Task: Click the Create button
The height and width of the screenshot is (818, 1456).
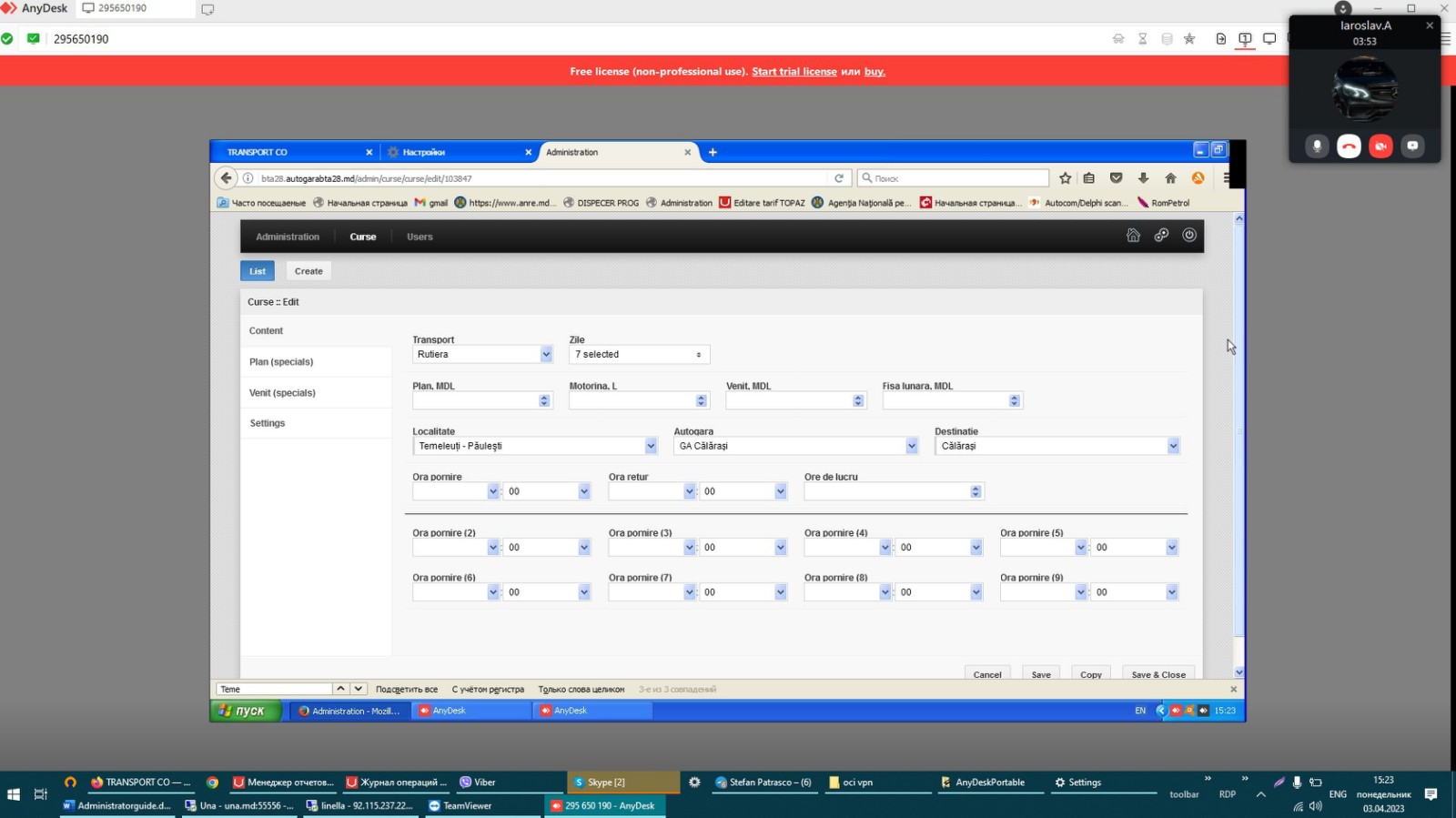Action: coord(308,271)
